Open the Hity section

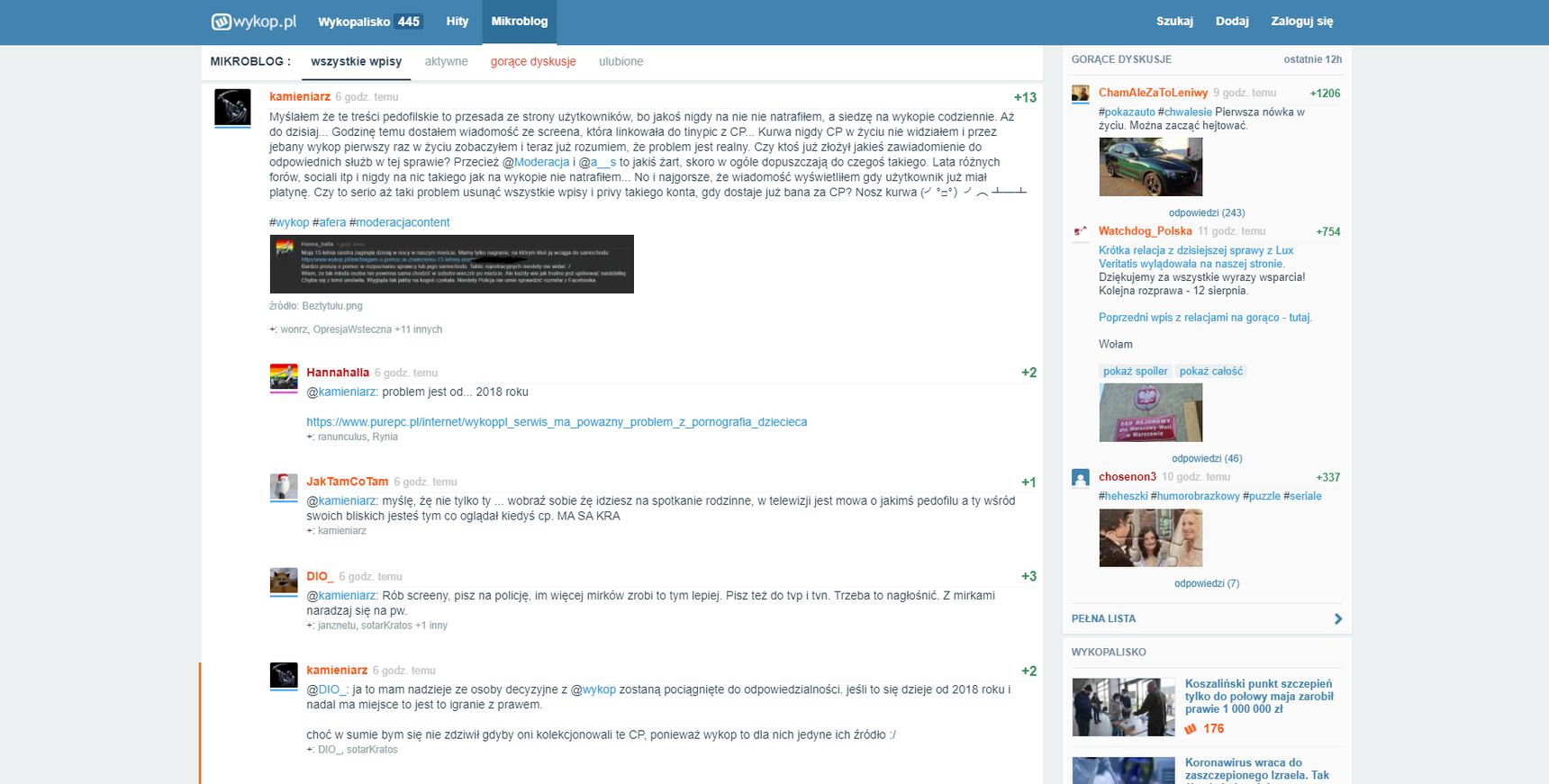(457, 22)
